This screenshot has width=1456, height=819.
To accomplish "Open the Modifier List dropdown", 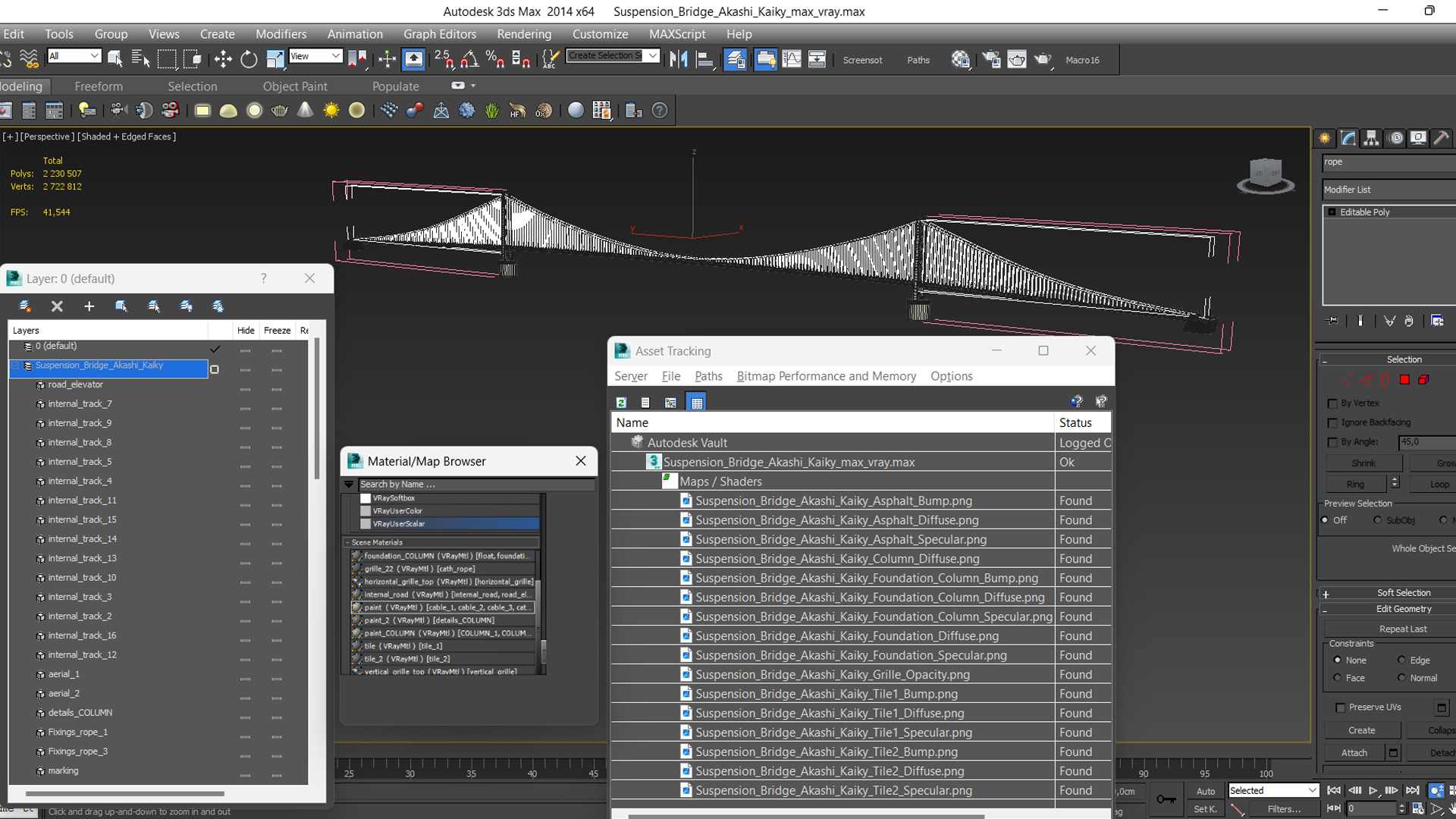I will (1389, 190).
